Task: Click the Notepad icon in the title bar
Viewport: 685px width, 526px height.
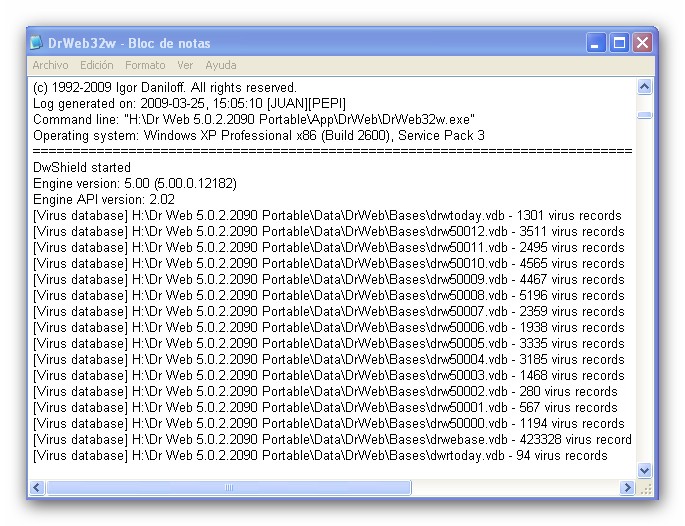Action: 38,43
